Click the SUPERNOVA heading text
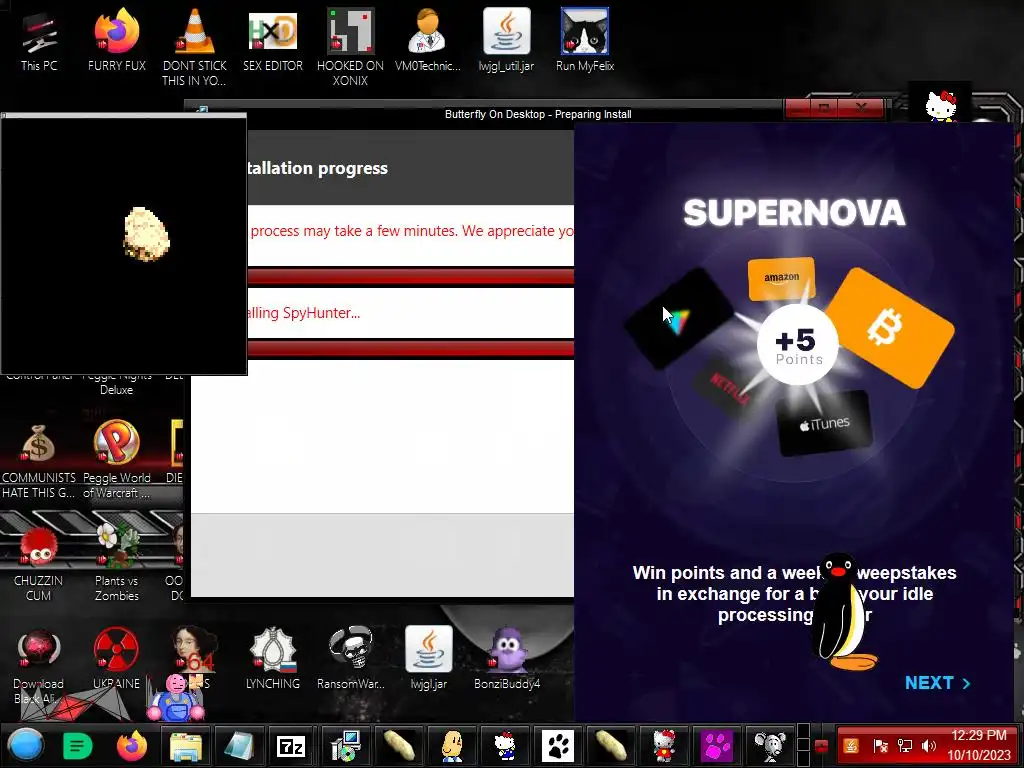This screenshot has width=1024, height=768. point(794,213)
